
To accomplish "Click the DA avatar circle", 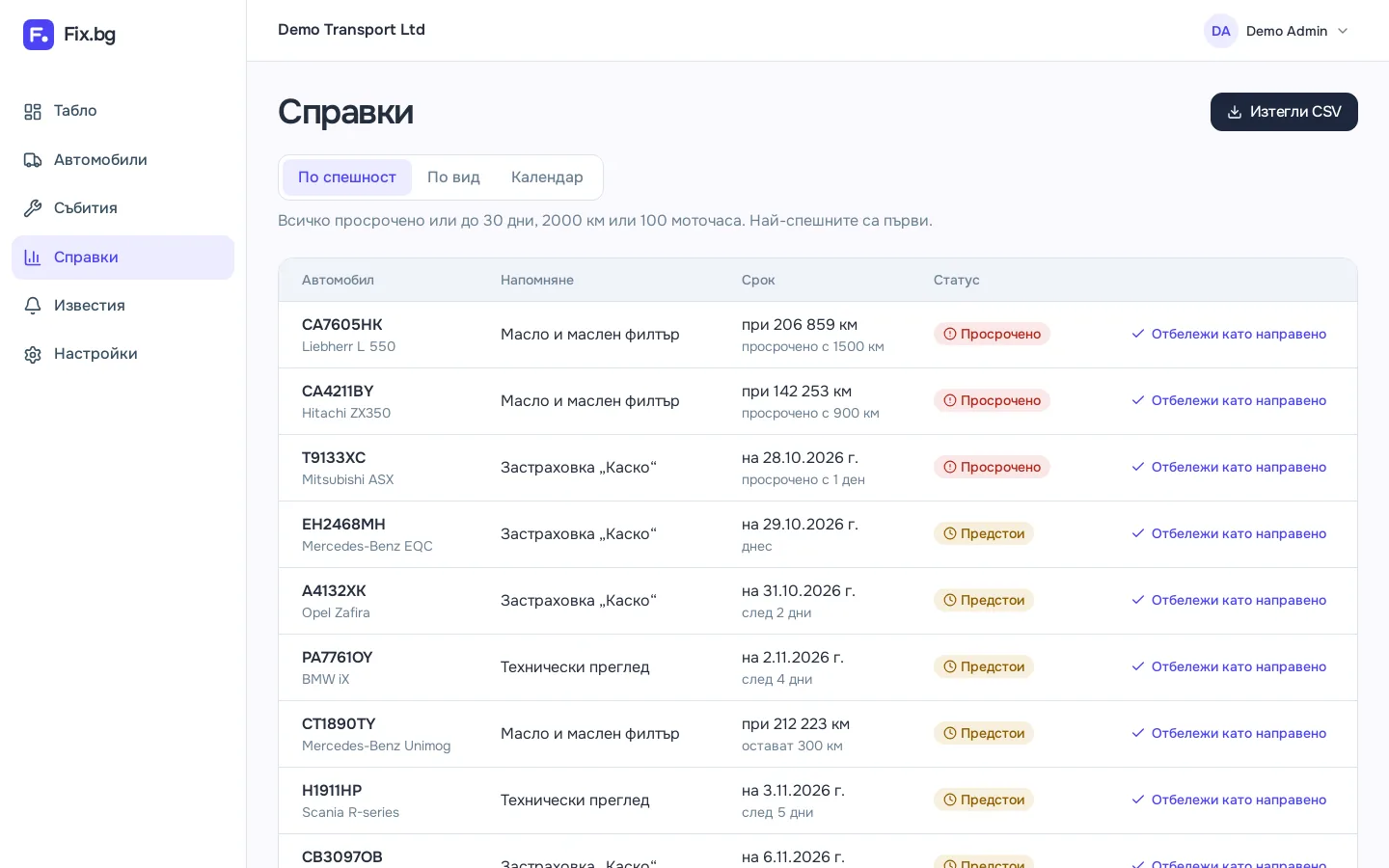I will coord(1221,31).
